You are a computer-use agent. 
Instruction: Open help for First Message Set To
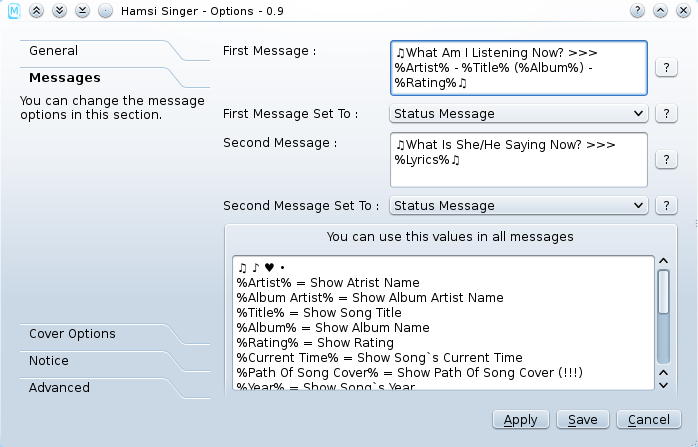666,114
